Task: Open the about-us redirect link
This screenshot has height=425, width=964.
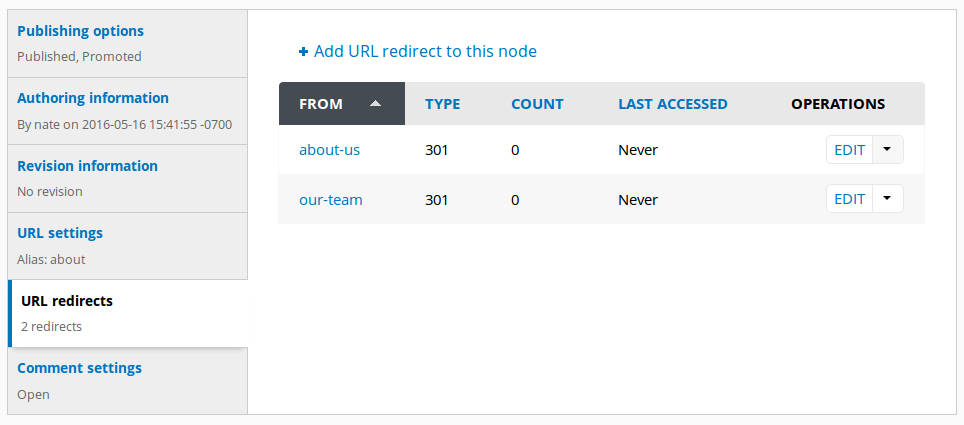Action: tap(330, 149)
